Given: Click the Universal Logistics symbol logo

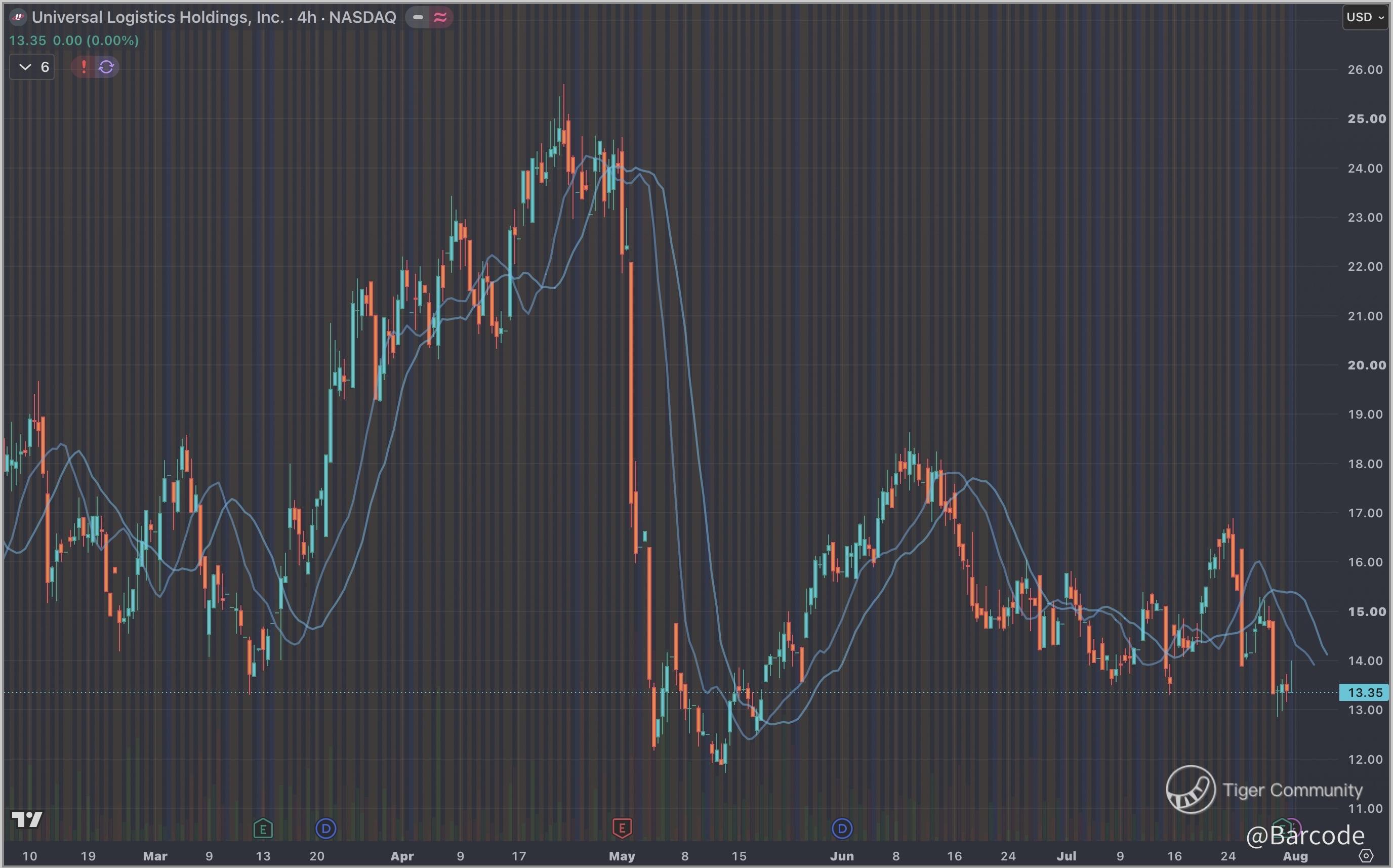Looking at the screenshot, I should [x=18, y=17].
